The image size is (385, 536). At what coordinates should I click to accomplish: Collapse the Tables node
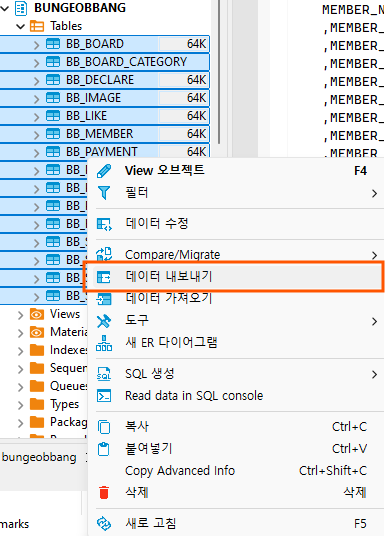[21, 26]
